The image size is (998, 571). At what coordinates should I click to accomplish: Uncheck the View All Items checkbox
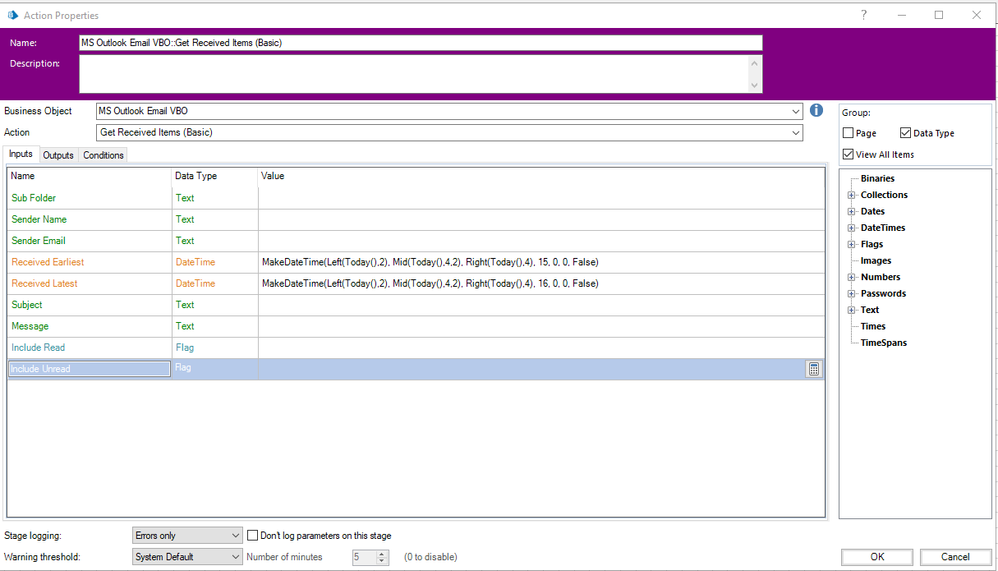point(848,154)
